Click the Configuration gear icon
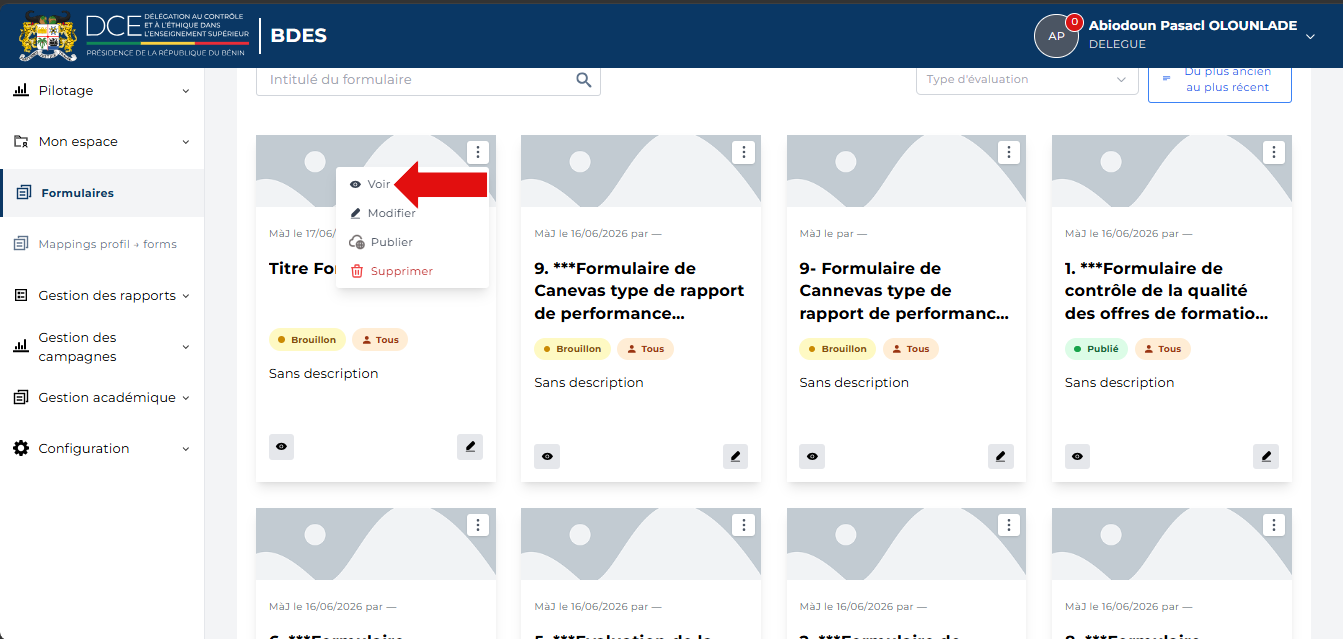 pyautogui.click(x=21, y=448)
